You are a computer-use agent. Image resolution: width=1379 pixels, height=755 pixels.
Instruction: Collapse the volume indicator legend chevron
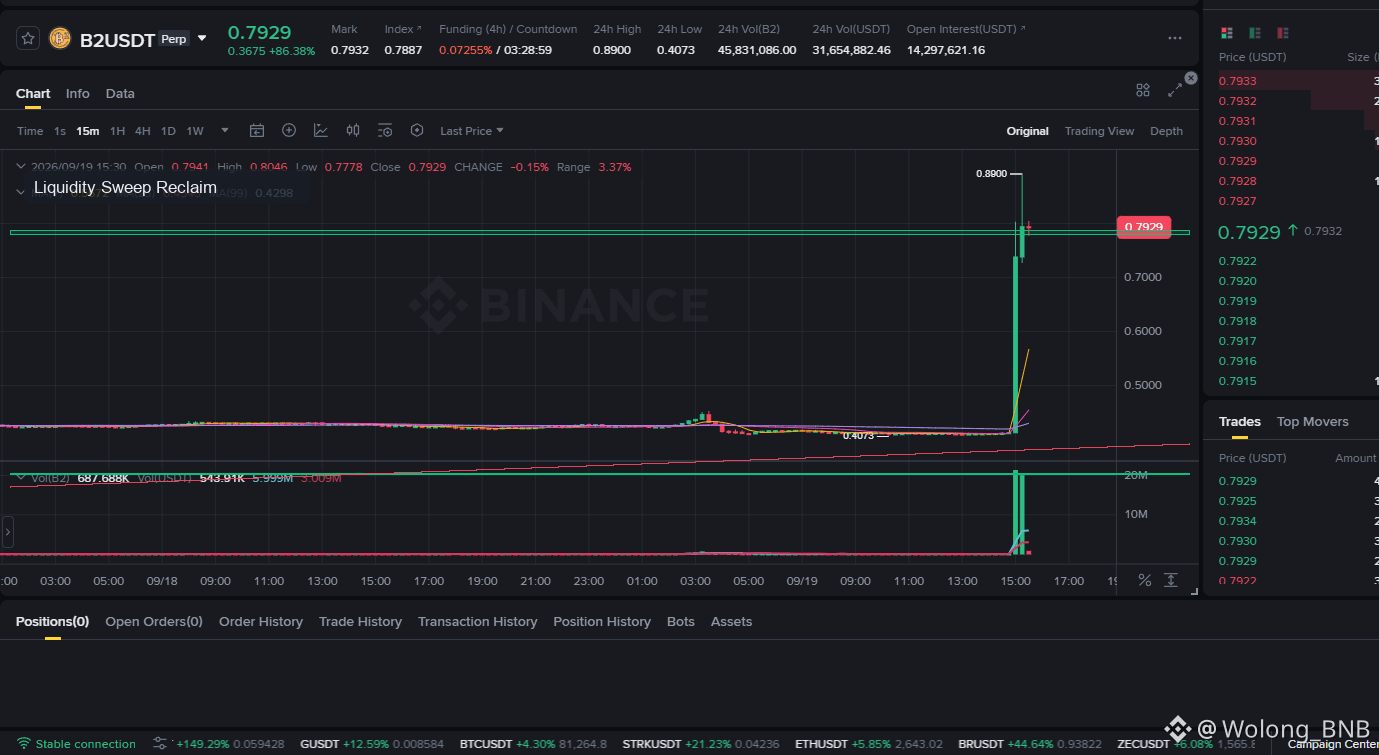pyautogui.click(x=20, y=478)
